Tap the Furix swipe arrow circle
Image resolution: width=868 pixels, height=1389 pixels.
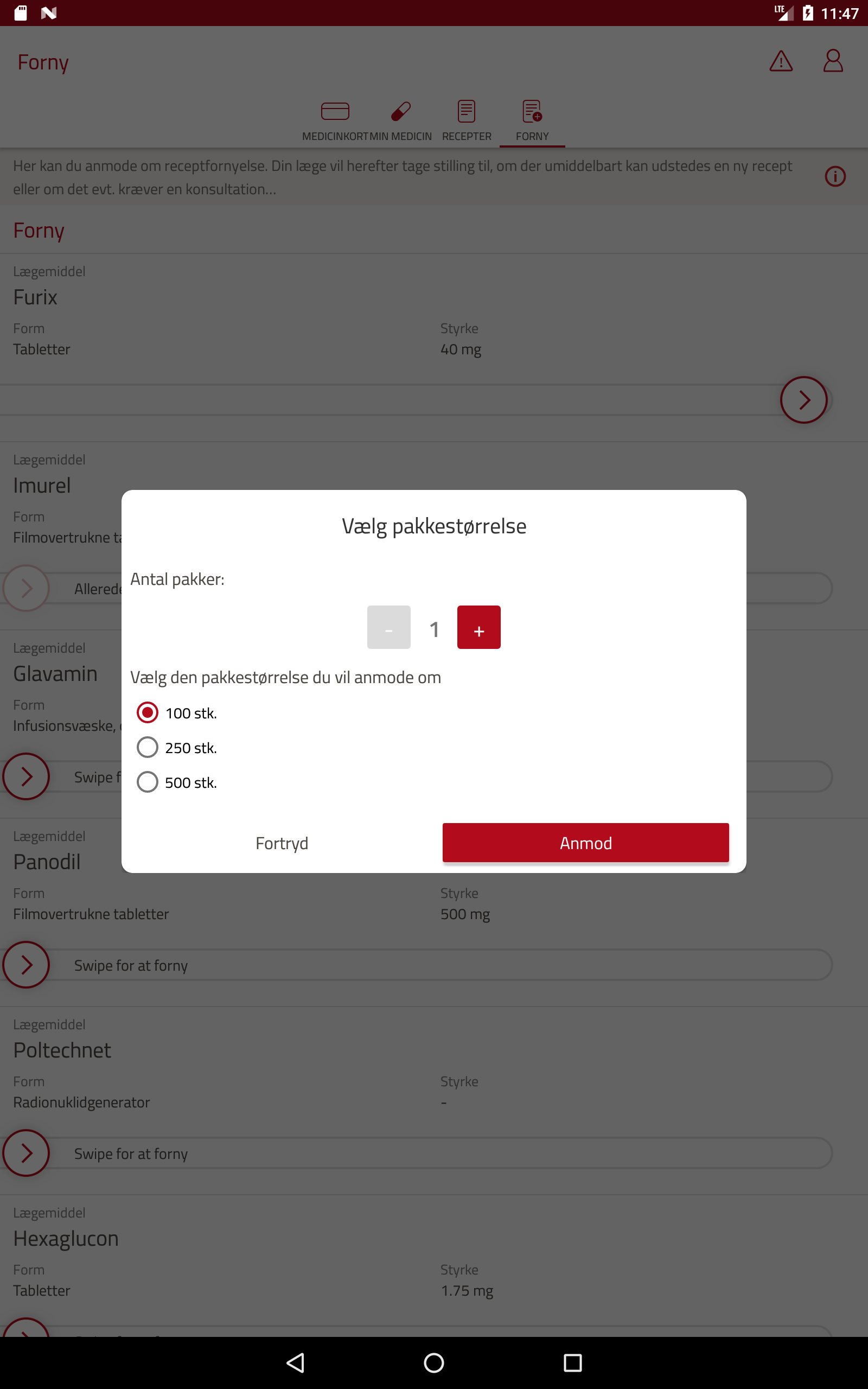pos(803,400)
